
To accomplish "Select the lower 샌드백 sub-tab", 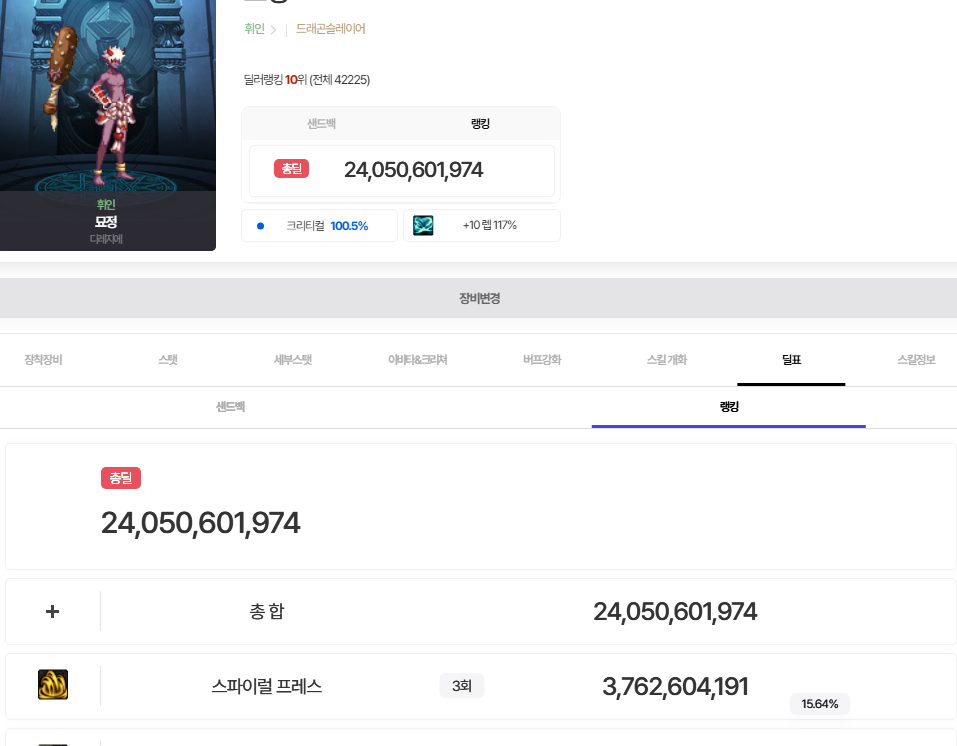I will coord(231,407).
